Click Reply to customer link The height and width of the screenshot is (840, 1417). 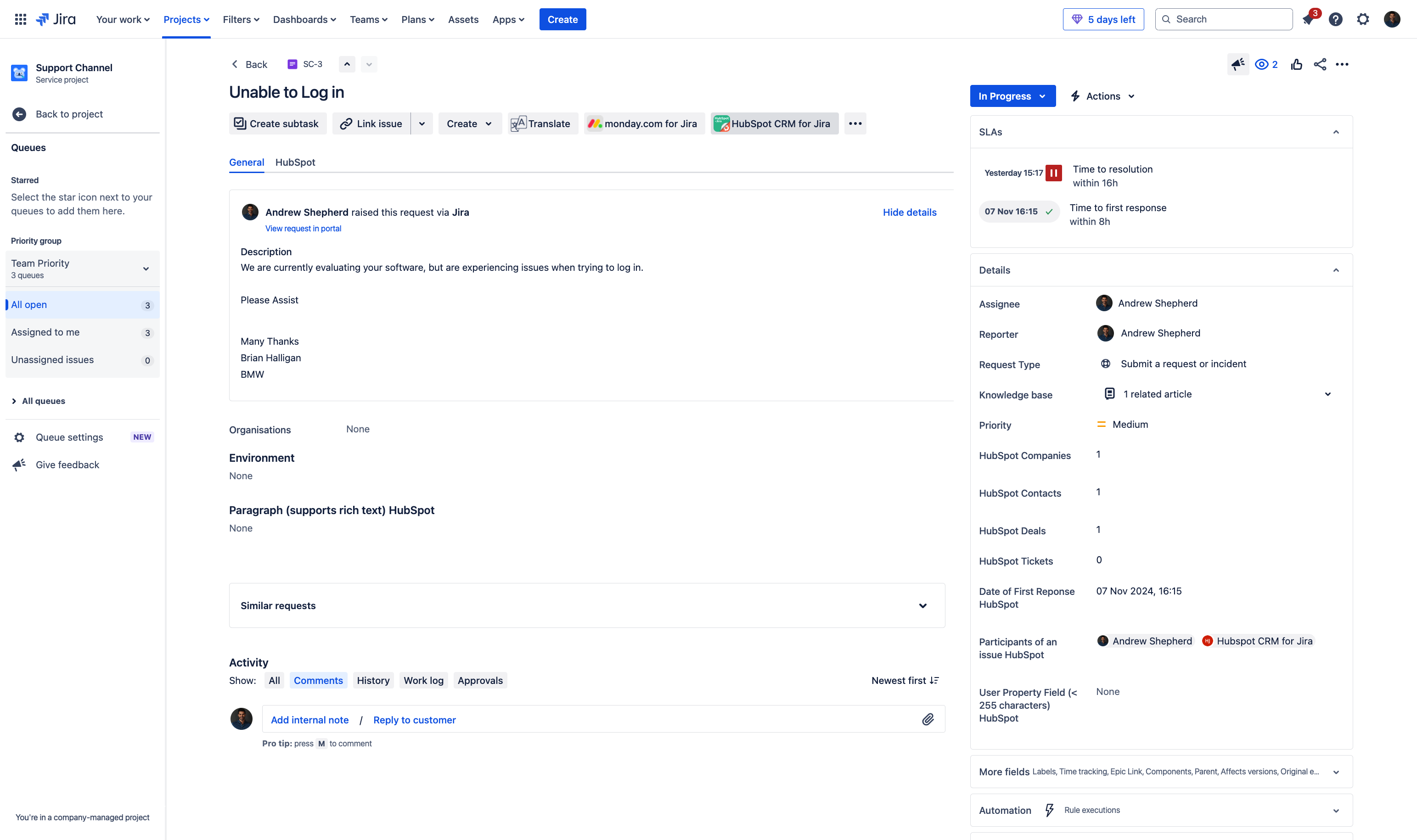coord(414,719)
